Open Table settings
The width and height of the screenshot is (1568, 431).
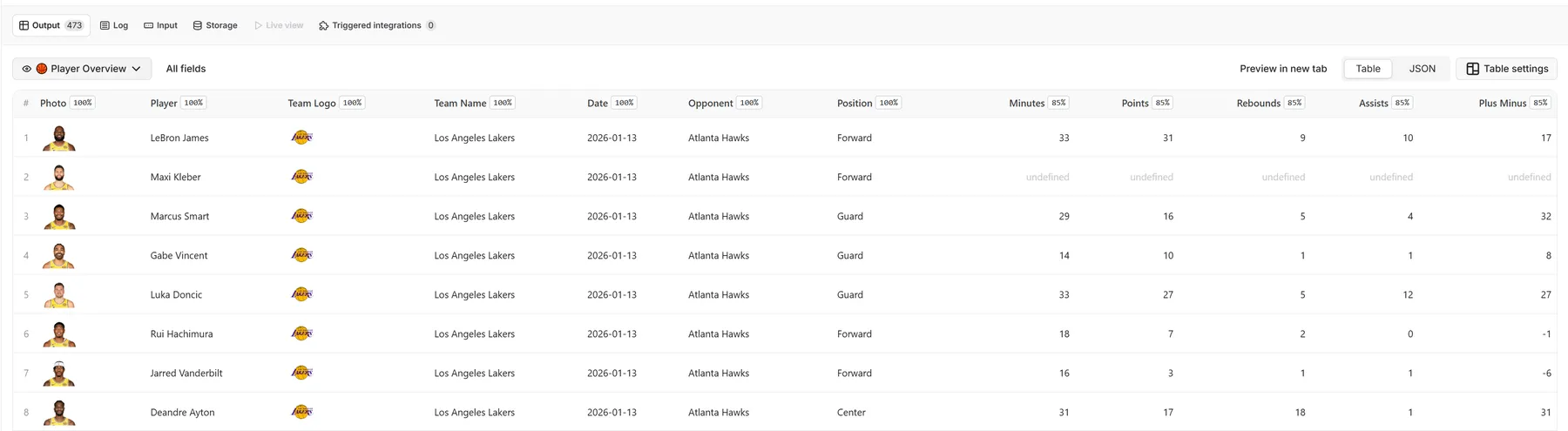1506,69
